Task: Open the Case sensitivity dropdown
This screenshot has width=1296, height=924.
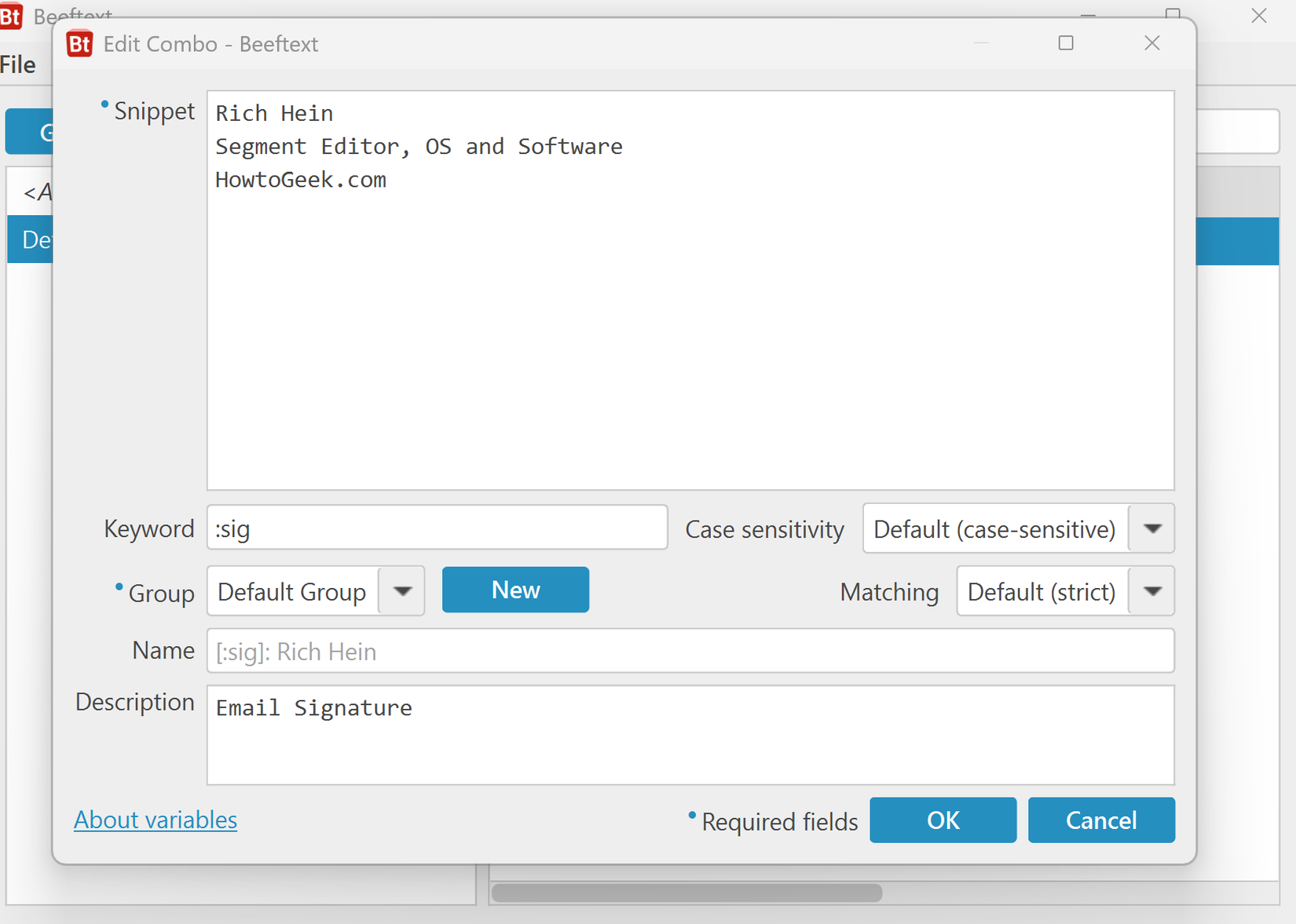Action: [1151, 528]
